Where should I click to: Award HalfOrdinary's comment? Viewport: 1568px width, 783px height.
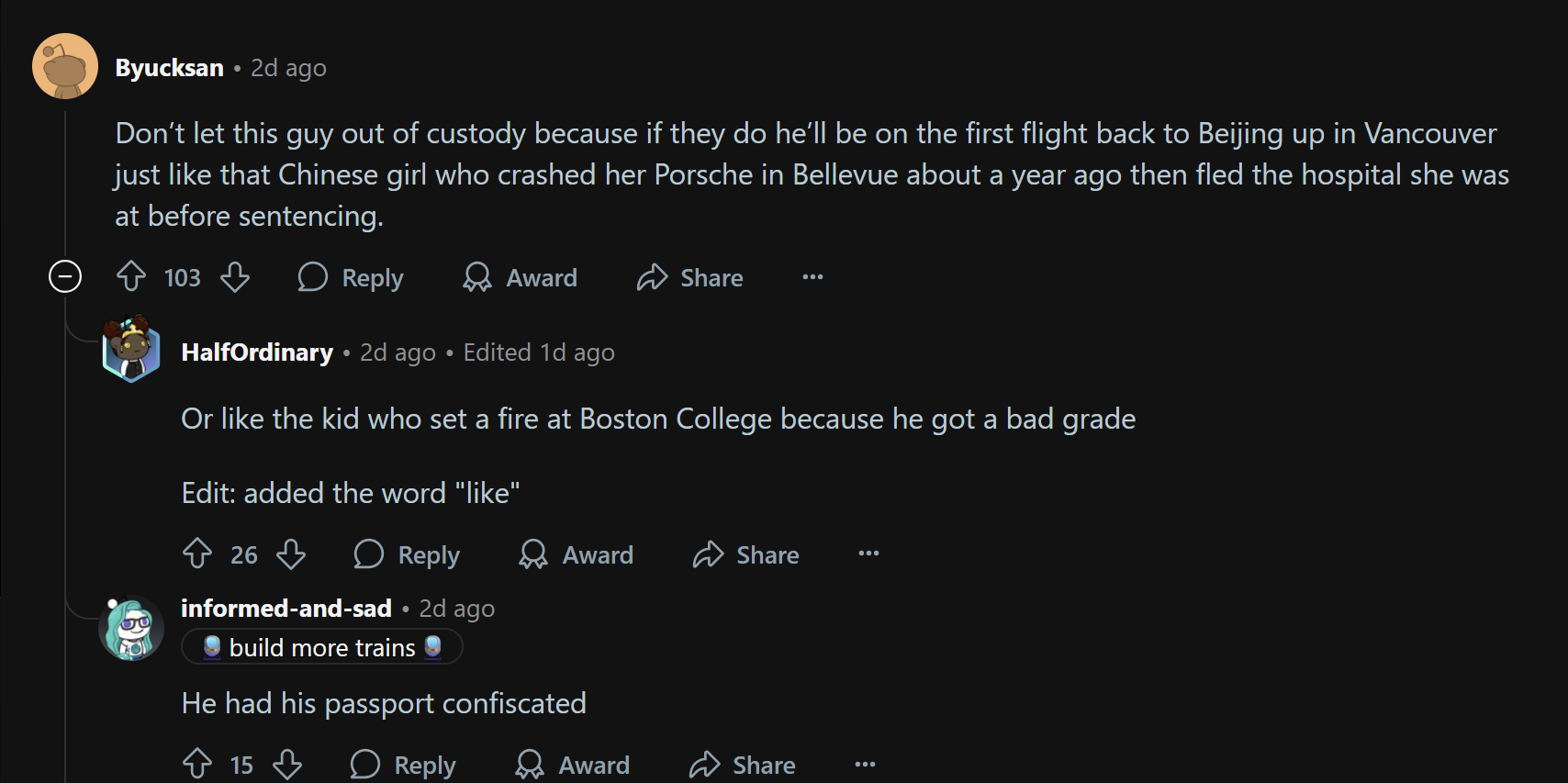[x=577, y=554]
